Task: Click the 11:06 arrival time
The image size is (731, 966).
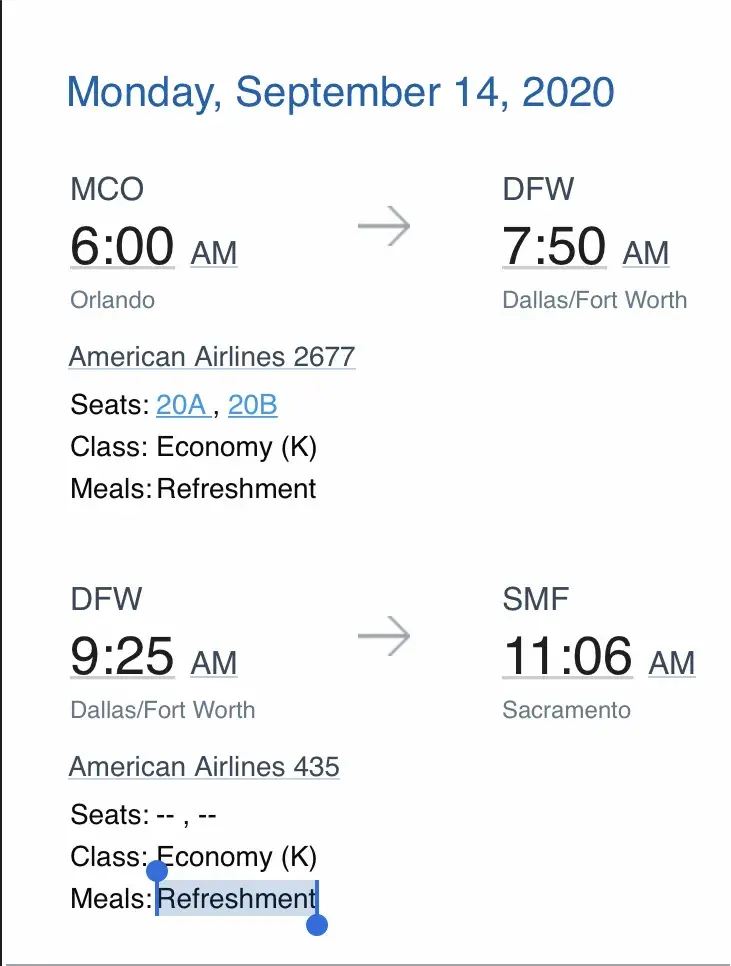Action: coord(567,656)
